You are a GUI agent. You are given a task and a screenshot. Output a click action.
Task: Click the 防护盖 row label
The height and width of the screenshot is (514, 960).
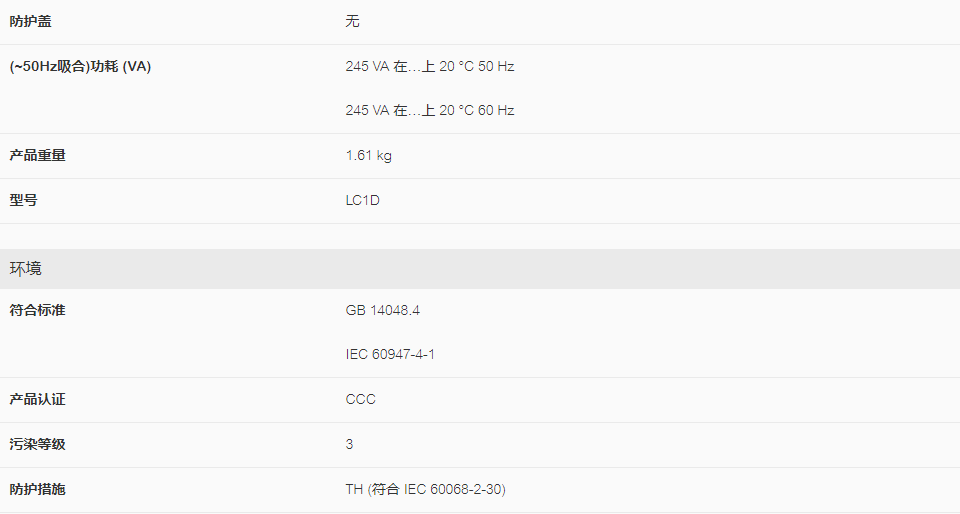31,21
